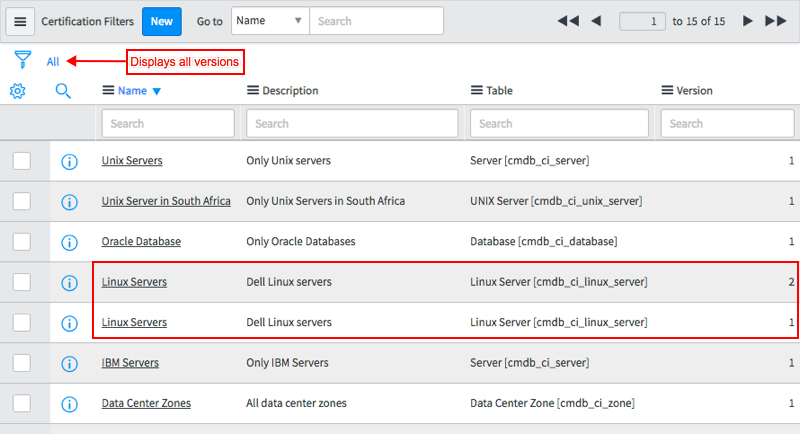Preview IBM Servers record info icon

pos(69,364)
